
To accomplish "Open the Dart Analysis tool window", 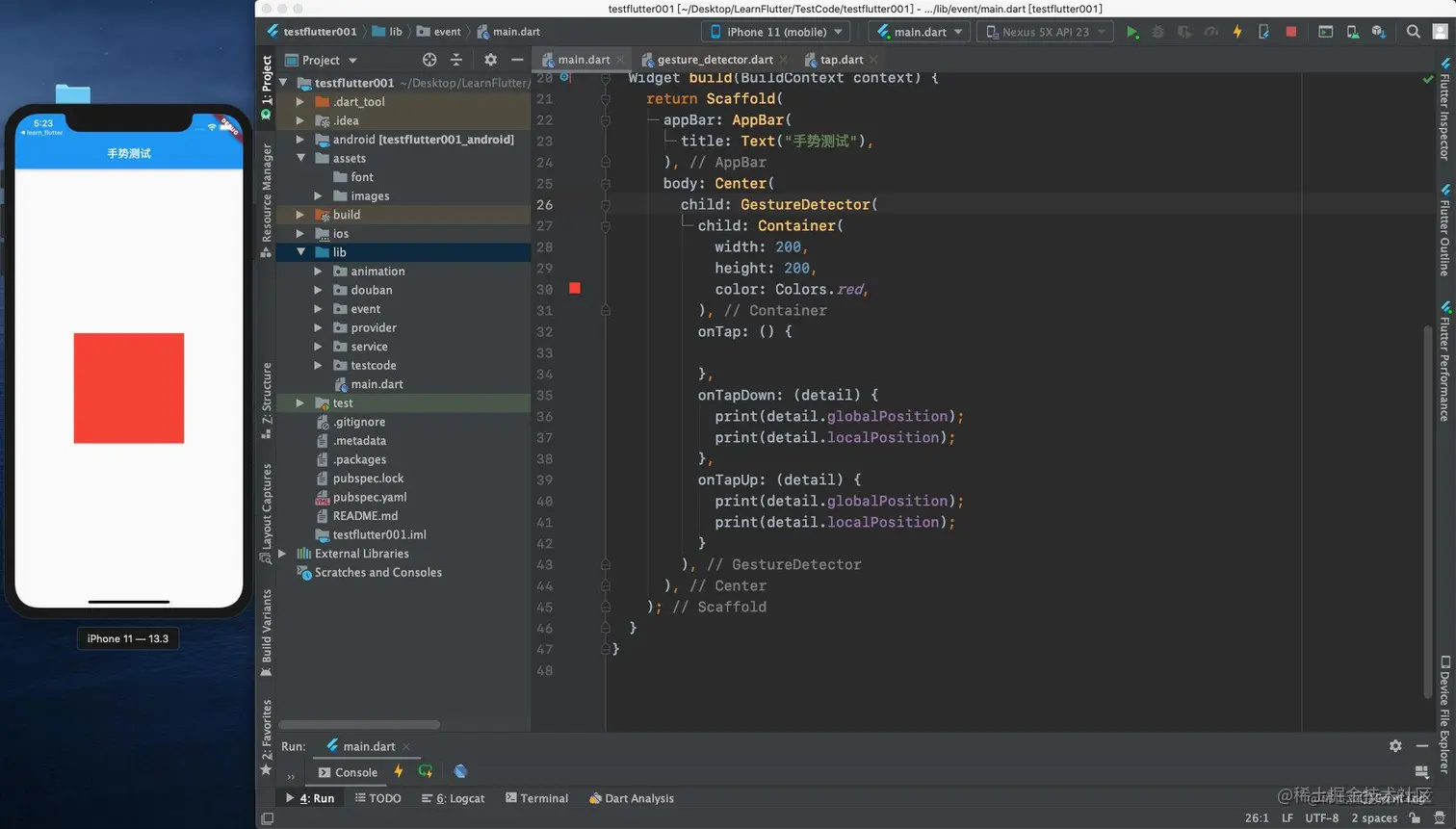I will pos(632,798).
